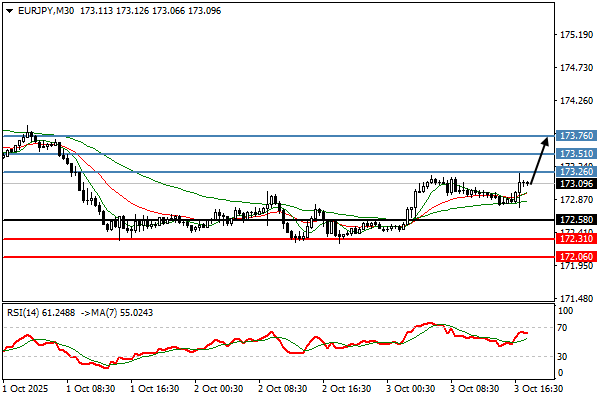Select the 172.580 black pivot label

click(x=575, y=219)
